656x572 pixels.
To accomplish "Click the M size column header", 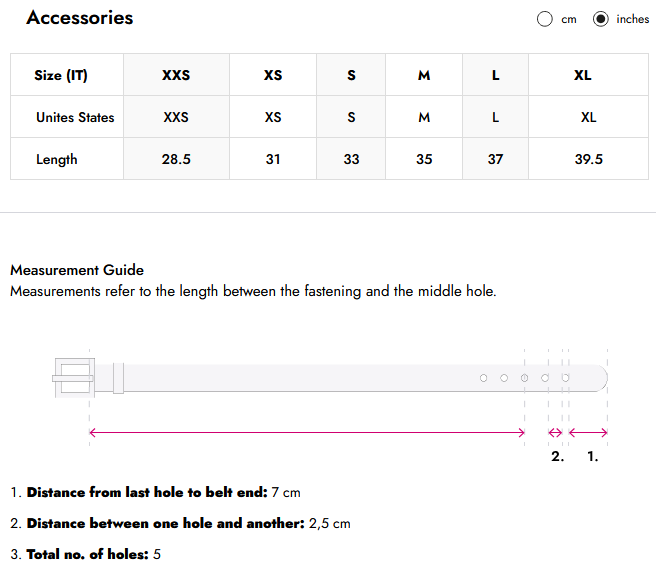I will click(x=424, y=75).
